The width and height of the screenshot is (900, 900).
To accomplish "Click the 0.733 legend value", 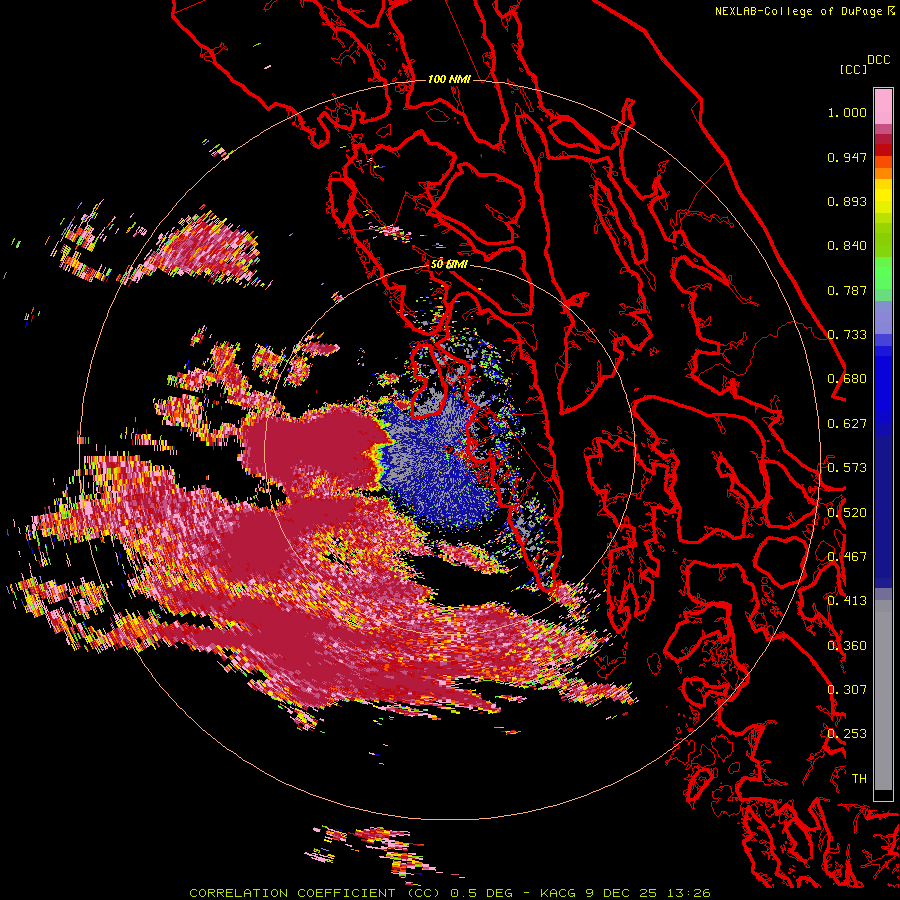I will coord(847,335).
